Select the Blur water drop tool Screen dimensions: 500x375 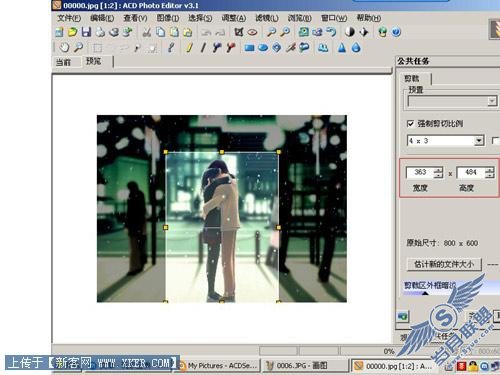pos(356,48)
